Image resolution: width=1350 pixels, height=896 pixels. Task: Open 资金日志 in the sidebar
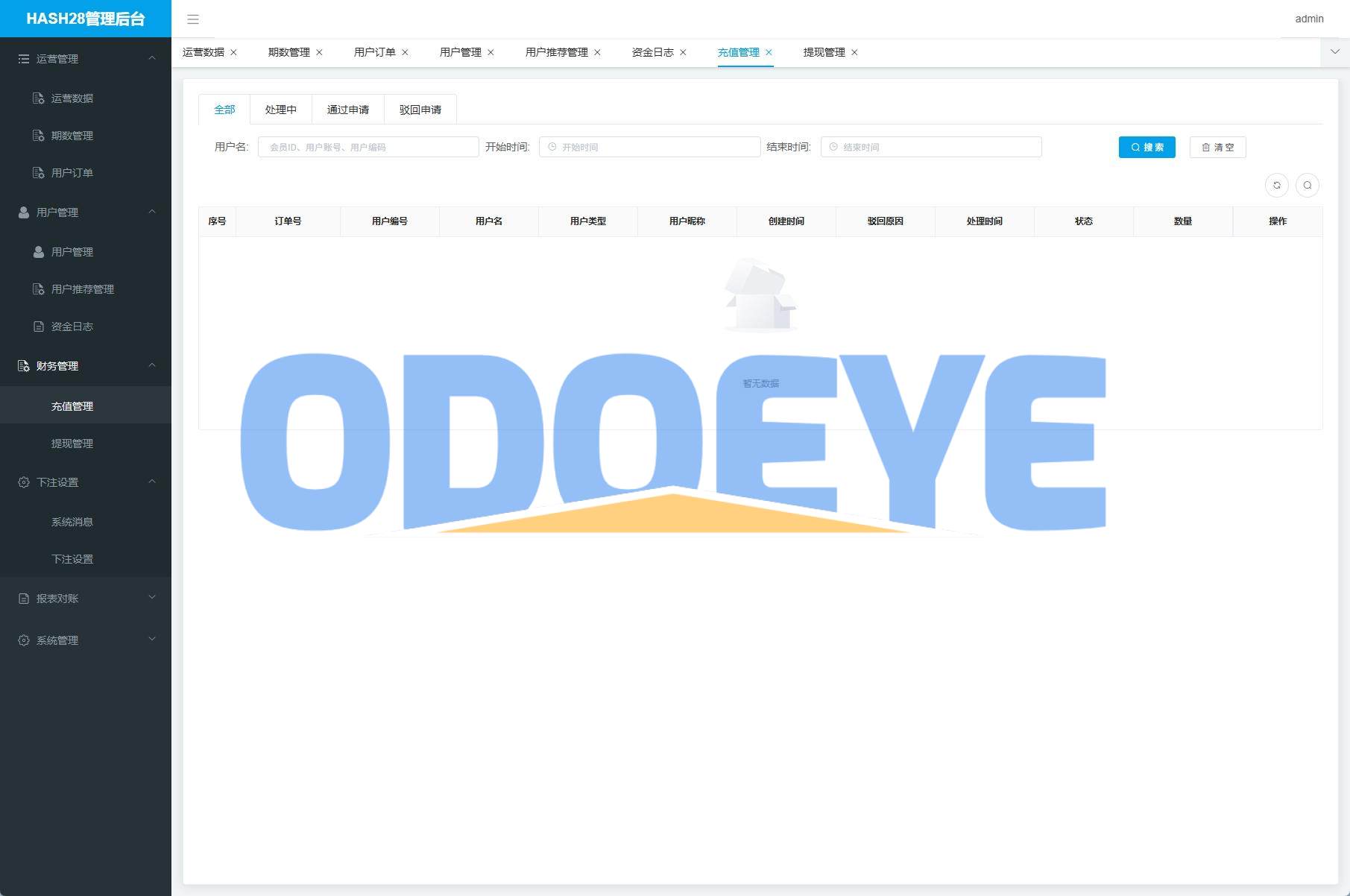point(72,326)
